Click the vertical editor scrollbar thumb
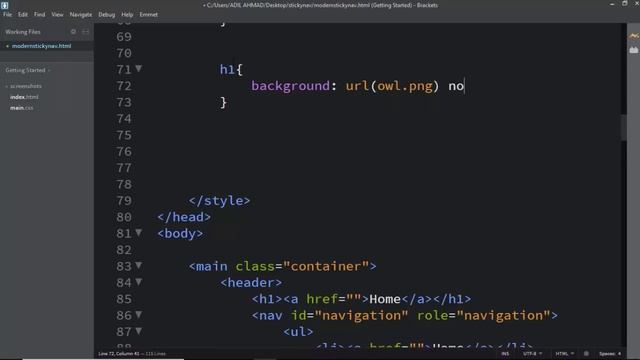640x360 pixels. pyautogui.click(x=623, y=127)
